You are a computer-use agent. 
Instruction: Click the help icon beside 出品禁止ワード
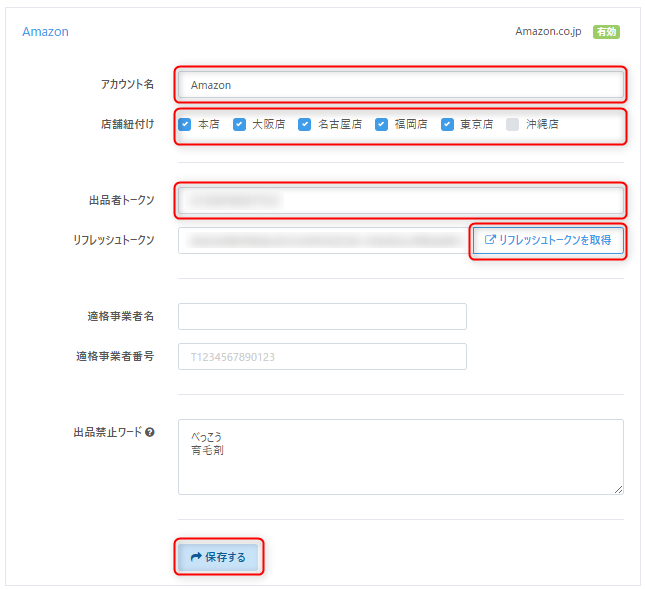click(150, 432)
